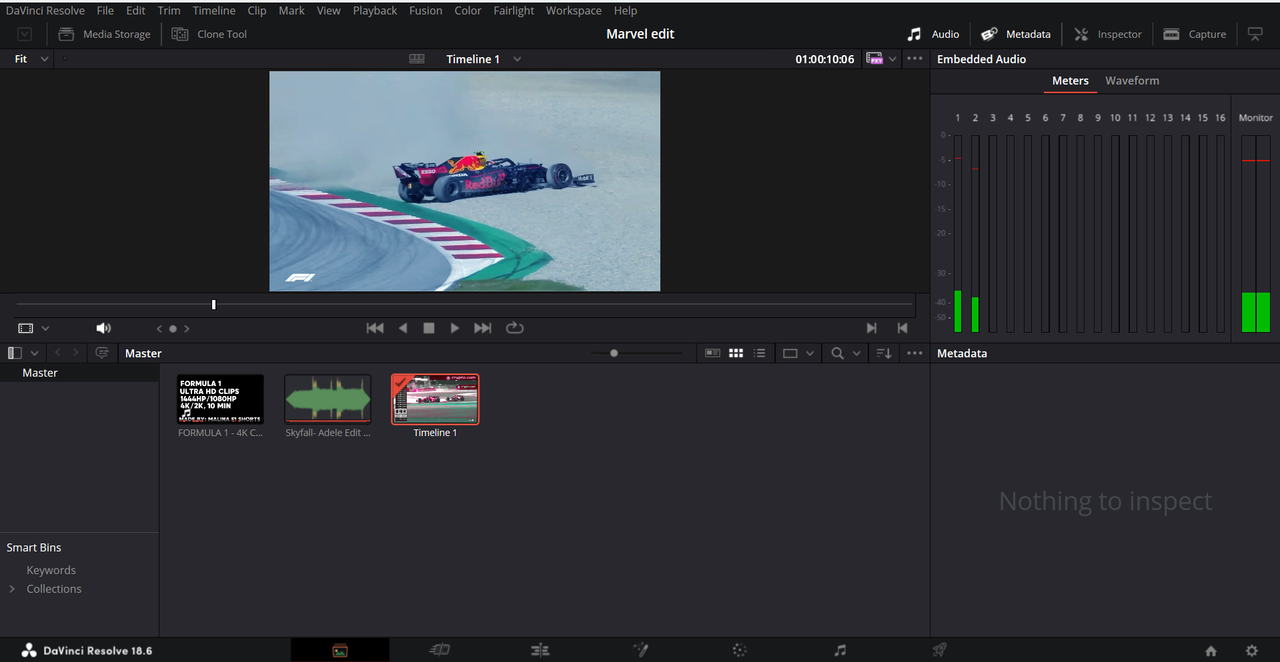Open the Media page
Screen dimensions: 1280x662
[x=340, y=650]
